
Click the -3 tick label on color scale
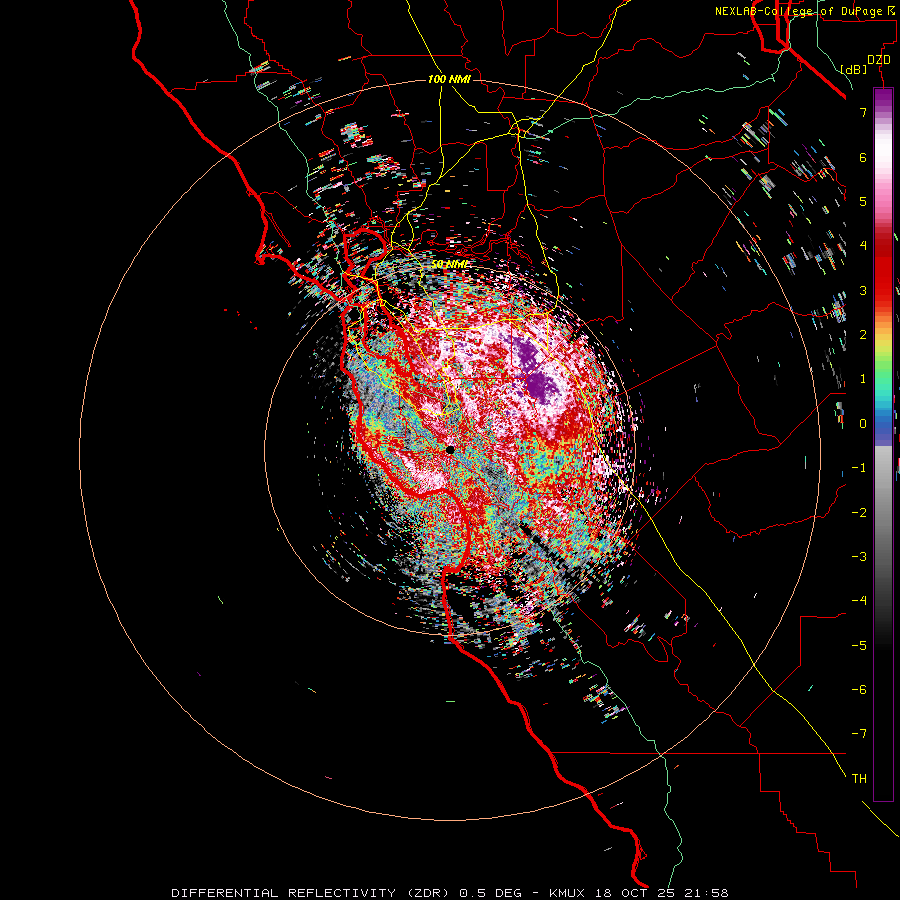pos(859,557)
